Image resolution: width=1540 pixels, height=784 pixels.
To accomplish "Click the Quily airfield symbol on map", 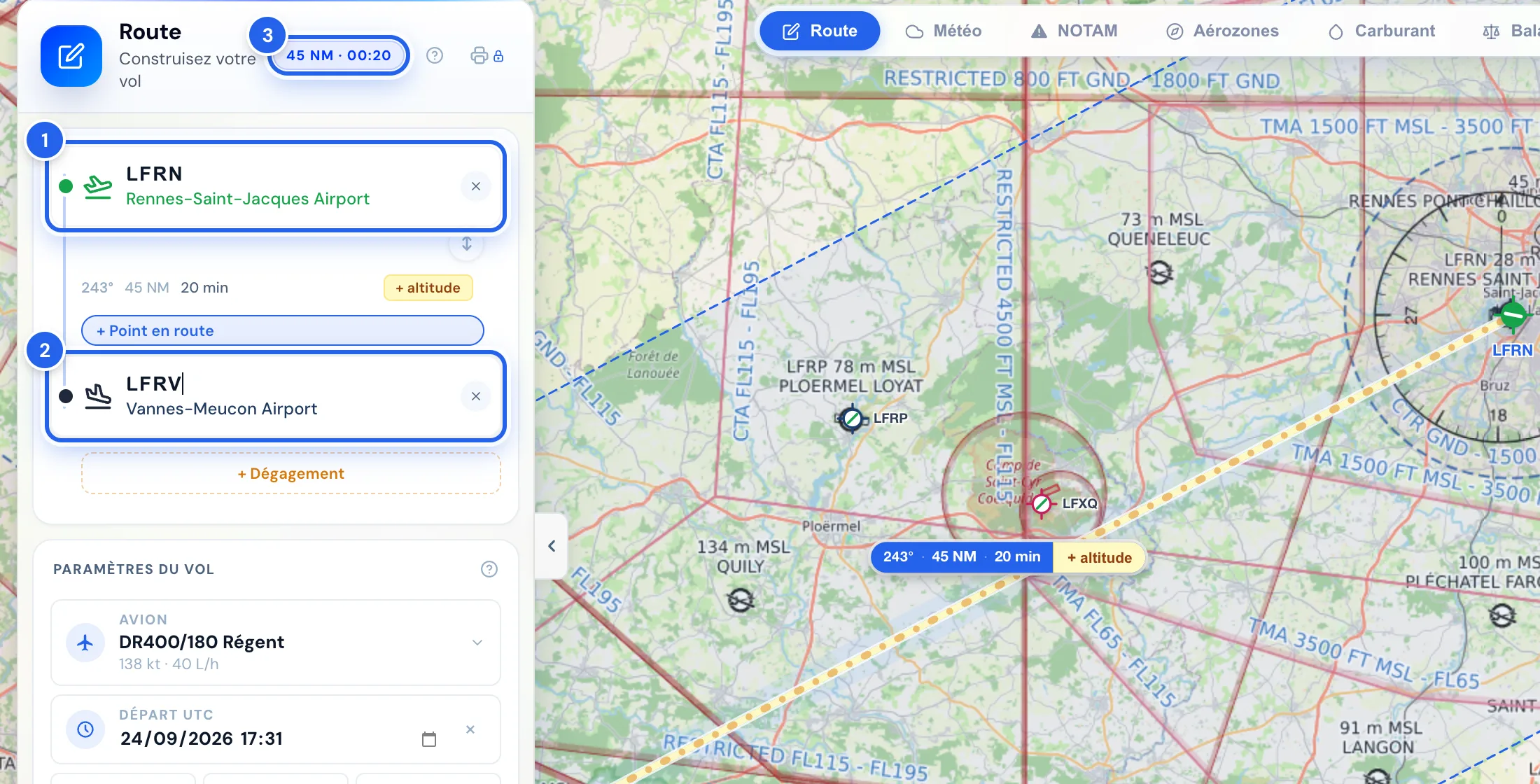I will click(x=741, y=600).
